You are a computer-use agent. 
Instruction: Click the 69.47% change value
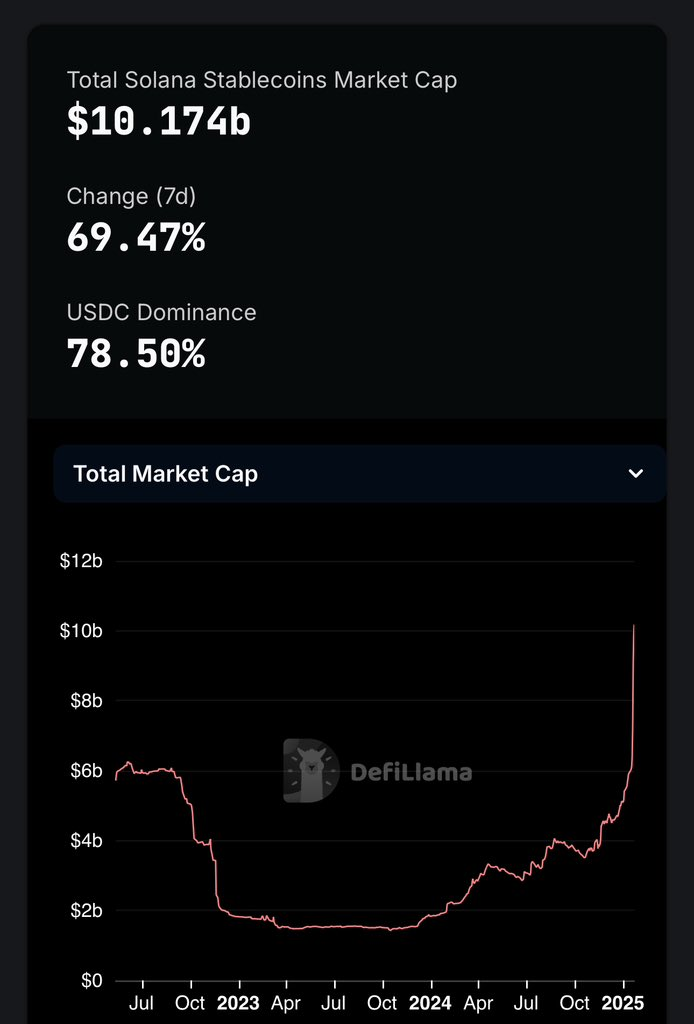pyautogui.click(x=136, y=239)
